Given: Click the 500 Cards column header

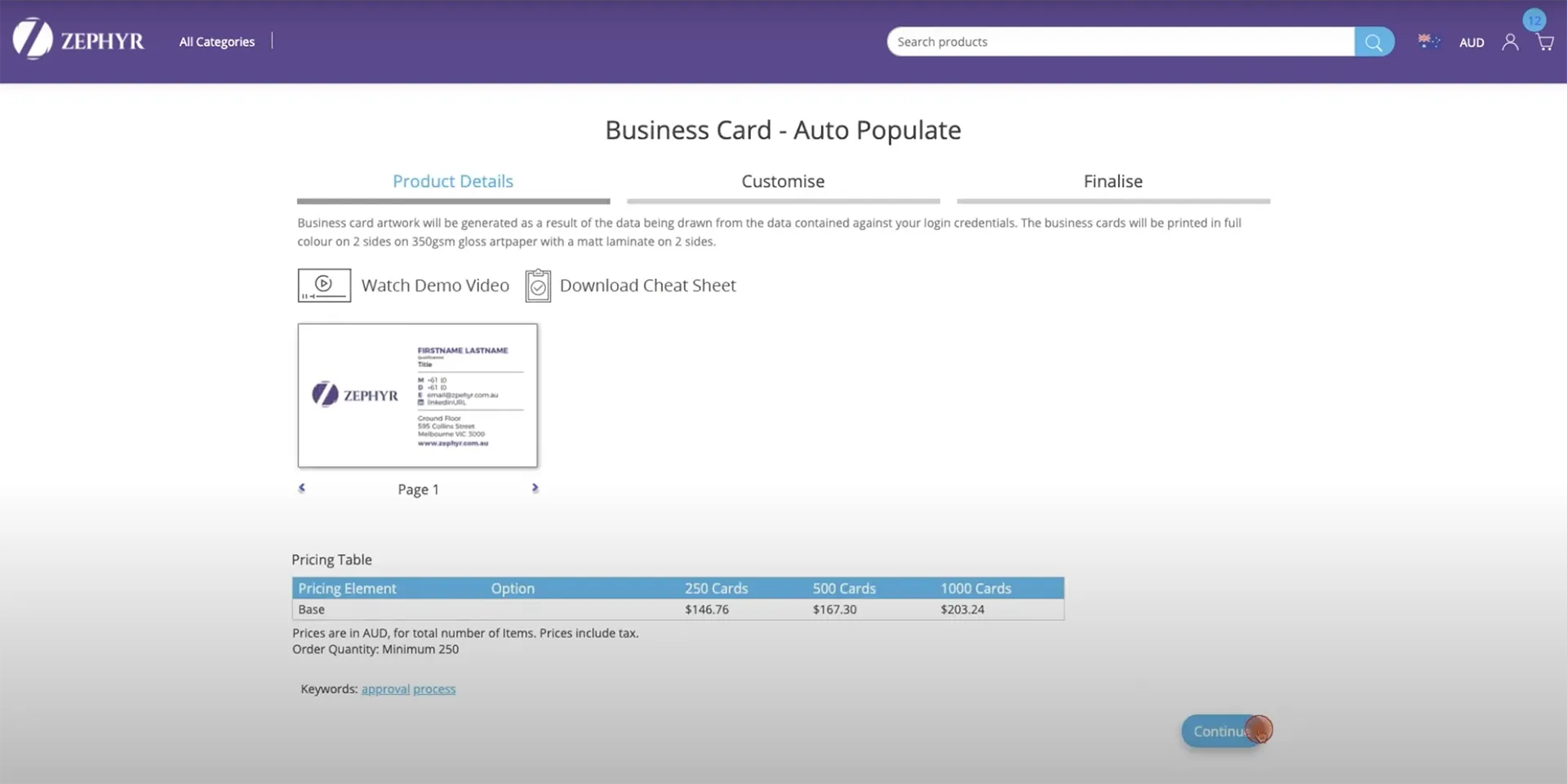Looking at the screenshot, I should (844, 588).
